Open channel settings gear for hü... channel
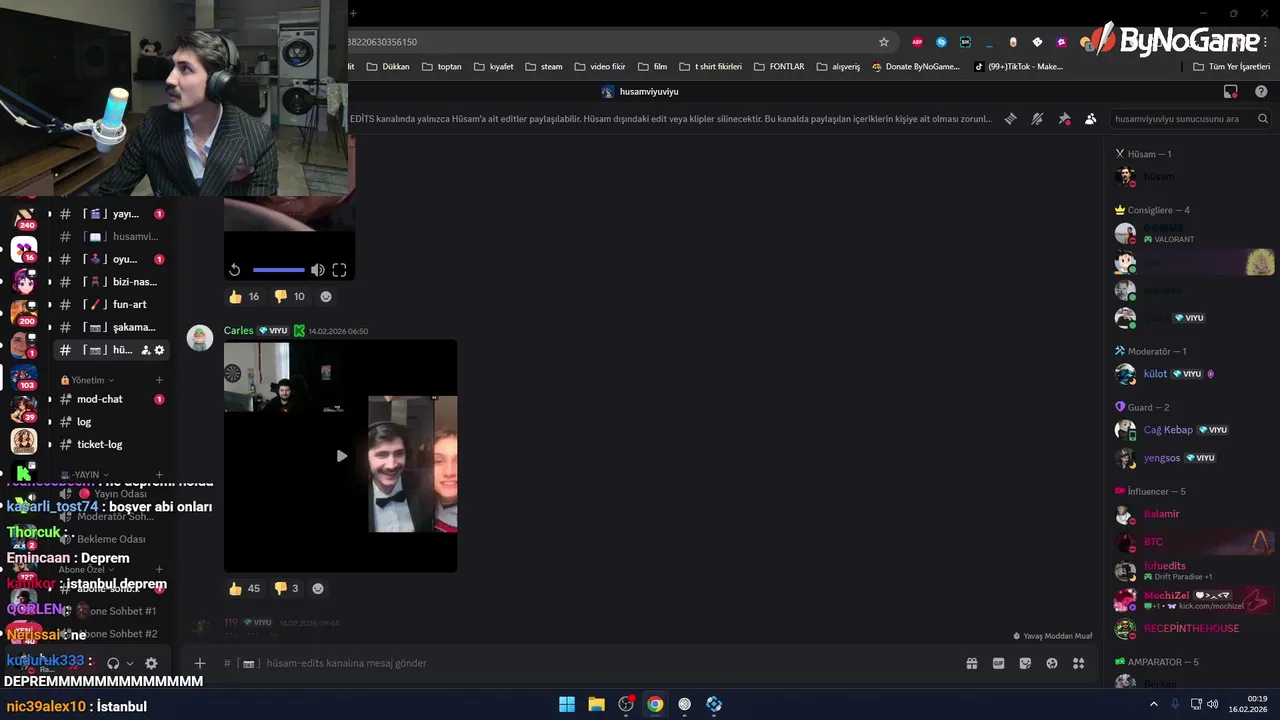Image resolution: width=1280 pixels, height=720 pixels. 159,350
